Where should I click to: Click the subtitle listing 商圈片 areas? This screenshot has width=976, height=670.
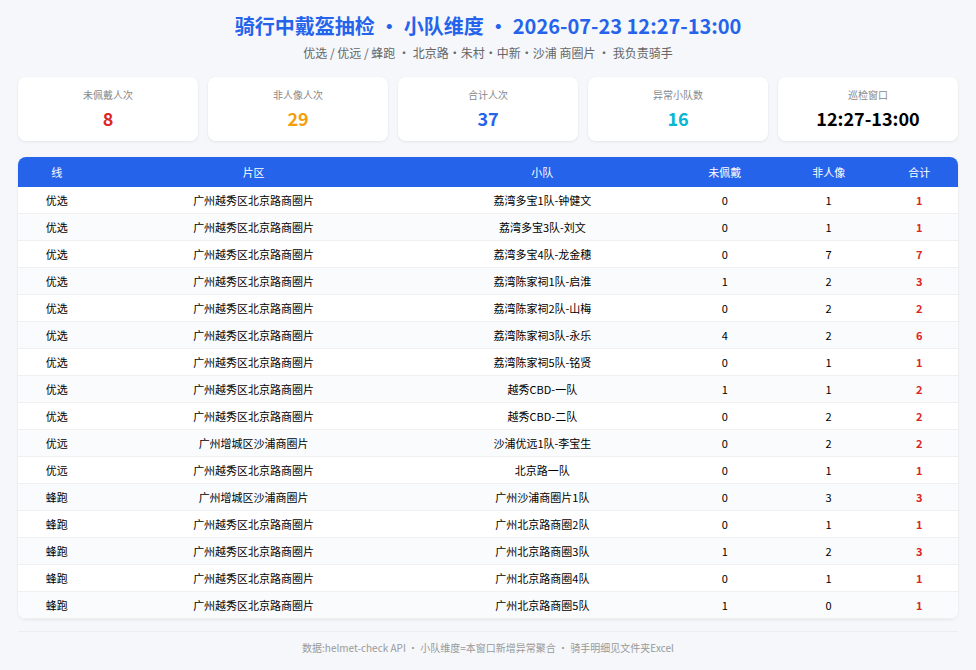pos(488,54)
